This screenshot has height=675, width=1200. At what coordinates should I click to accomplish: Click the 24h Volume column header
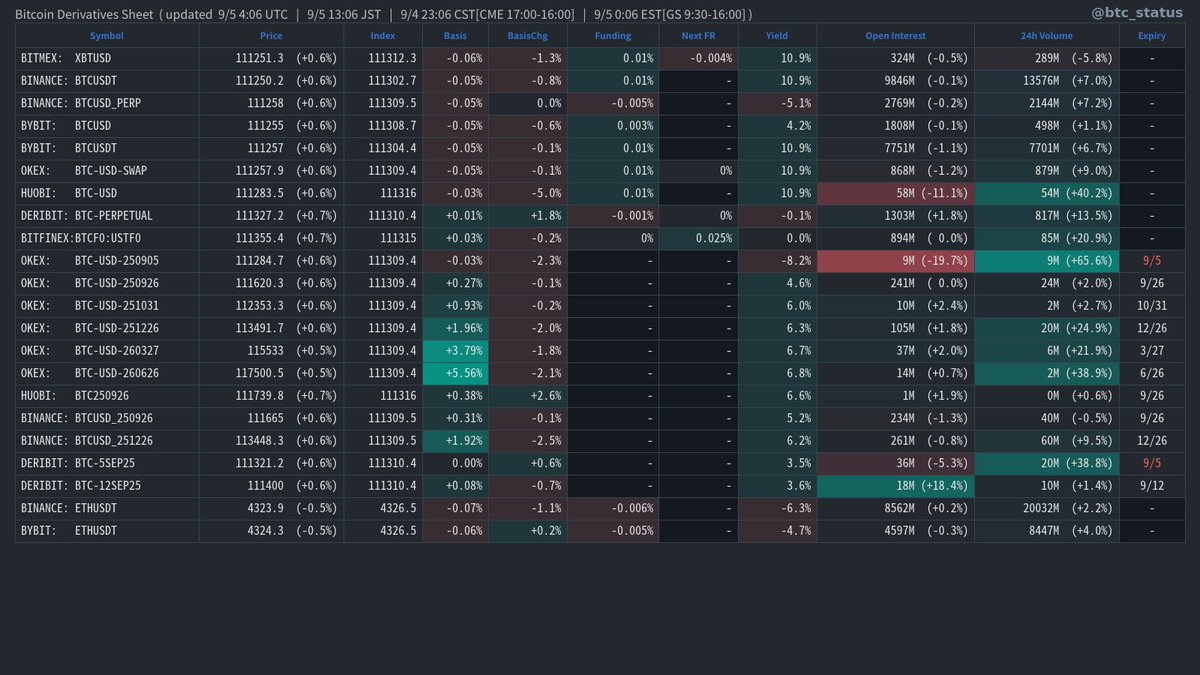point(1047,36)
